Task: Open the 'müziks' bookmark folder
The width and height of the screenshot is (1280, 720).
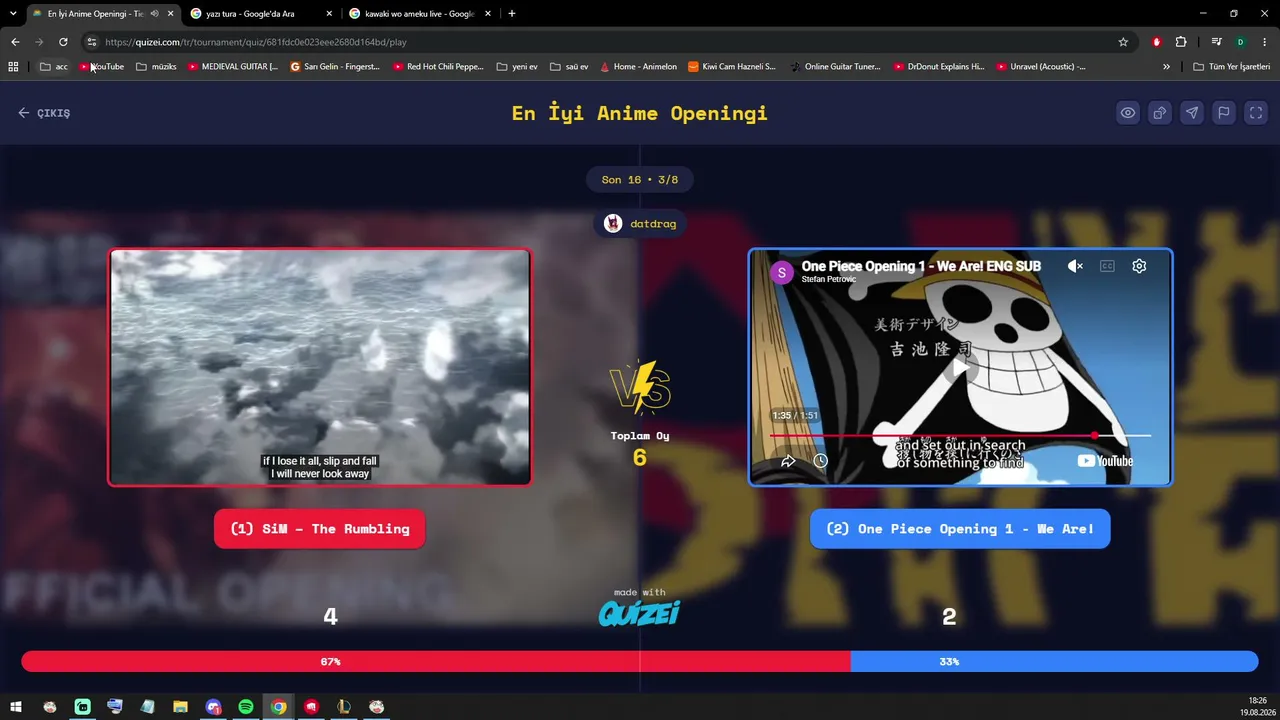Action: 156,67
